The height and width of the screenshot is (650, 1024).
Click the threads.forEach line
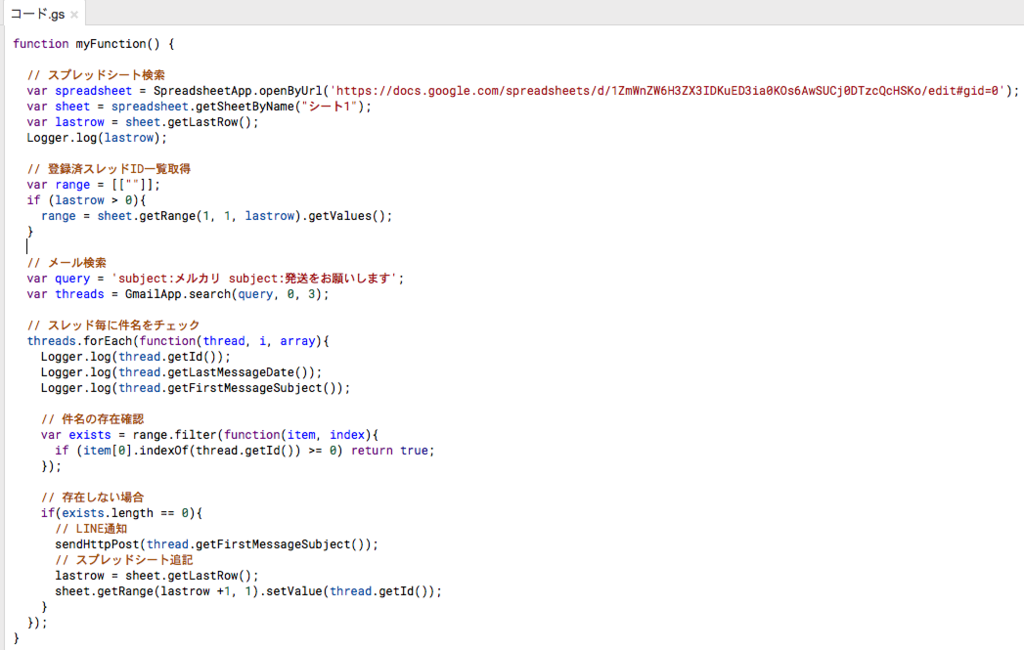pyautogui.click(x=178, y=342)
